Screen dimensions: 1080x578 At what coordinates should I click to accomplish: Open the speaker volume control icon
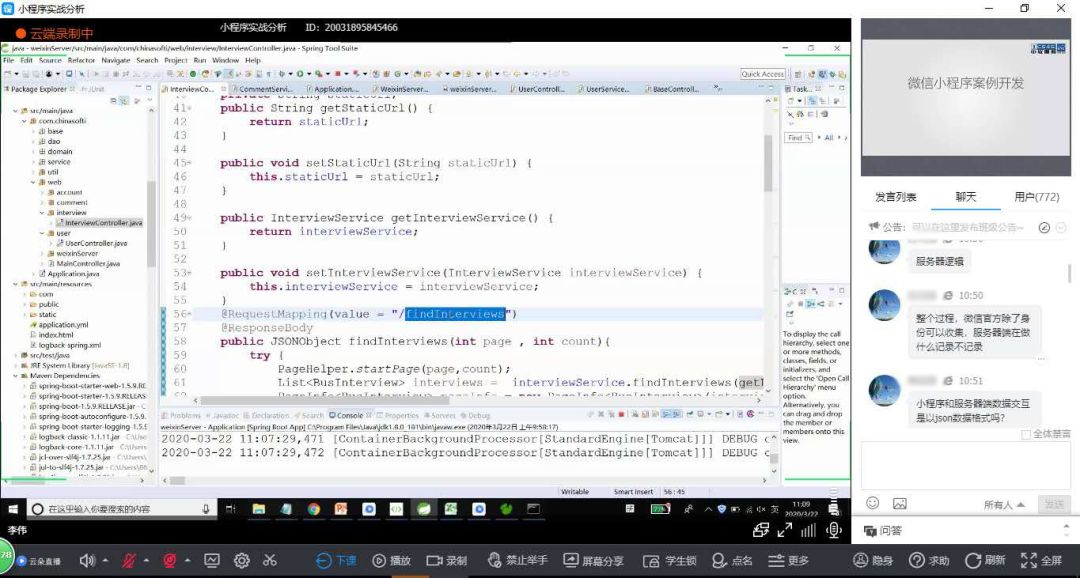point(87,561)
